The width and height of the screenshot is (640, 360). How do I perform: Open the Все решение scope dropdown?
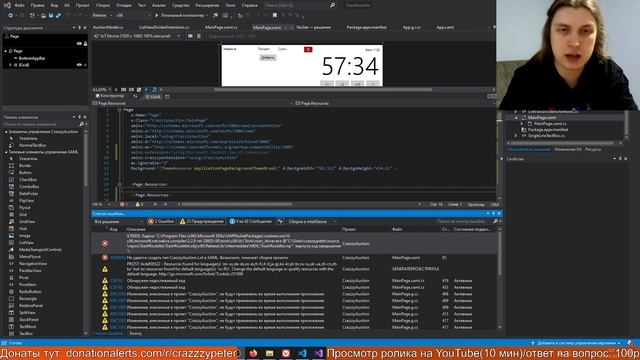click(x=118, y=222)
